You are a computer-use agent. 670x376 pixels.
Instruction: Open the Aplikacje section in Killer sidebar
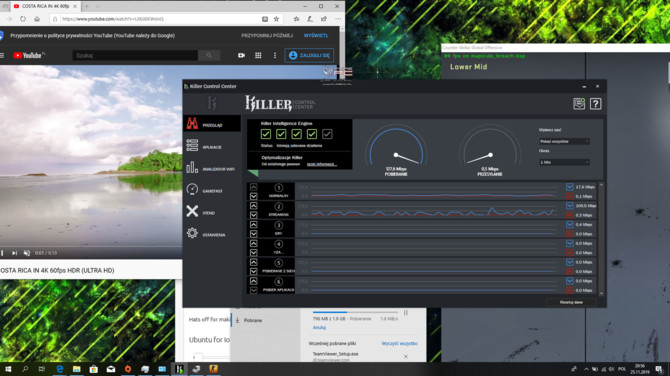tap(212, 146)
